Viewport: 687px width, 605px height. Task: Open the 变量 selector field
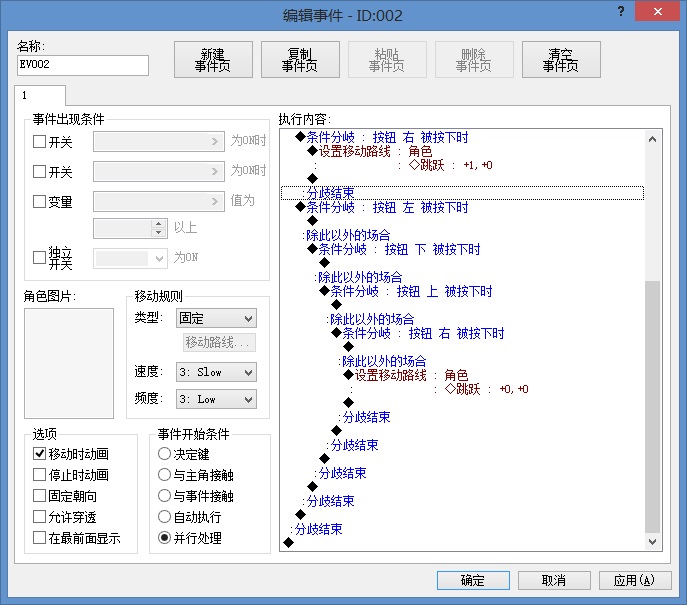coord(159,201)
